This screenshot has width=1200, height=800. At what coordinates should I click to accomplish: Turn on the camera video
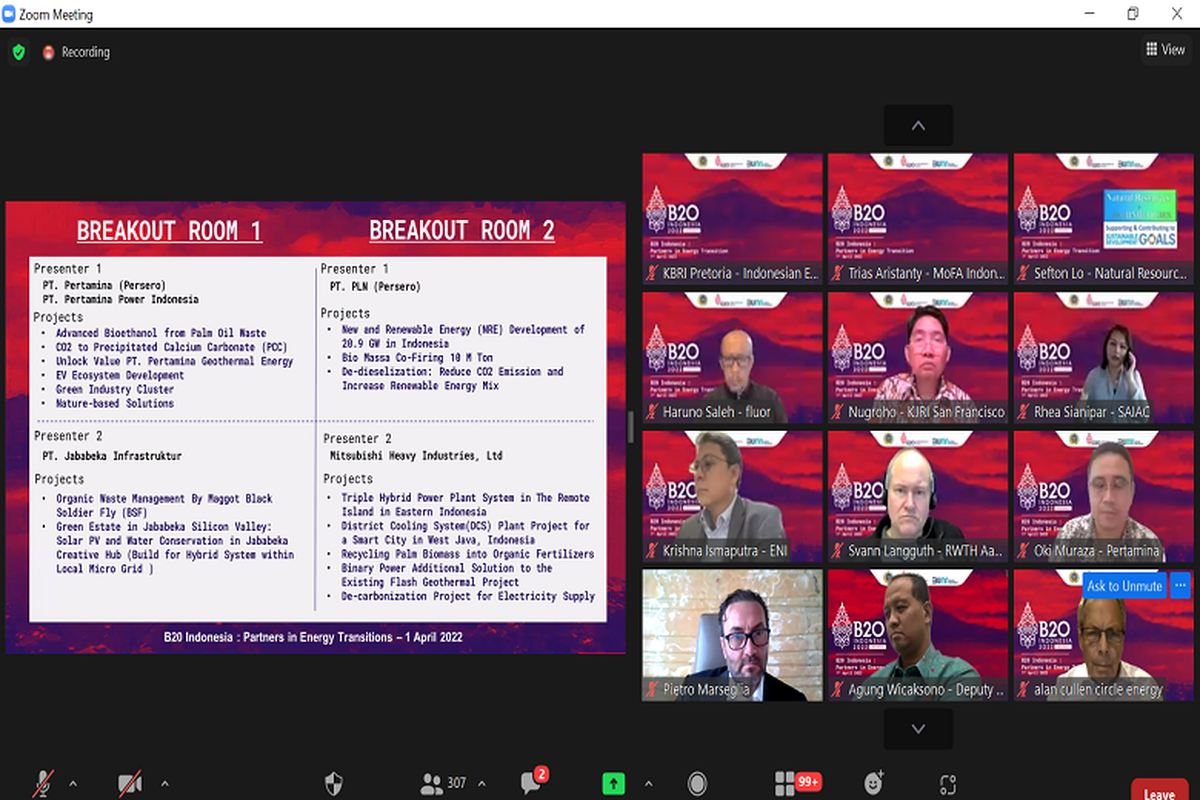129,783
